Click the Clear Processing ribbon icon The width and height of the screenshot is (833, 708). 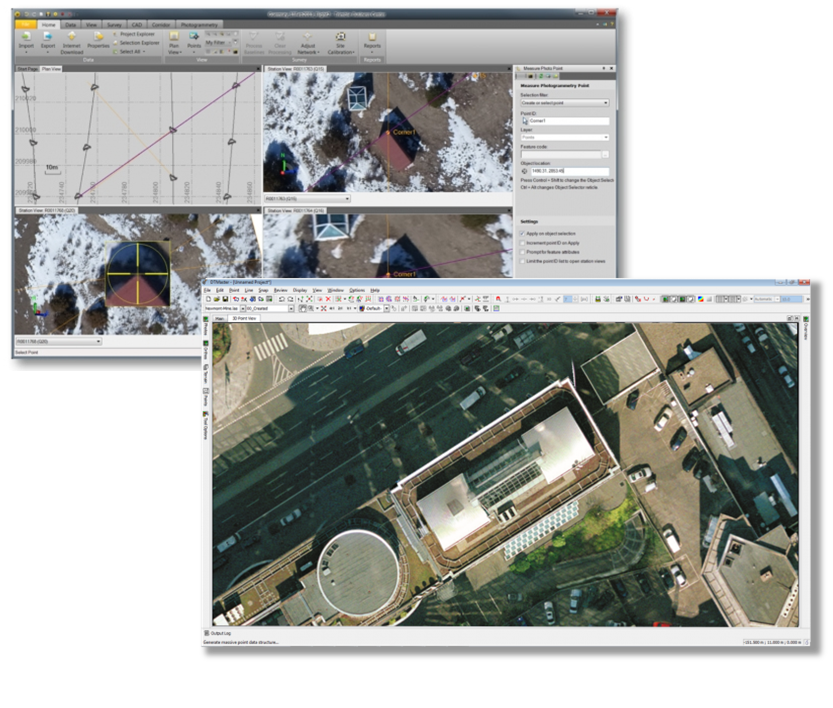pyautogui.click(x=279, y=37)
